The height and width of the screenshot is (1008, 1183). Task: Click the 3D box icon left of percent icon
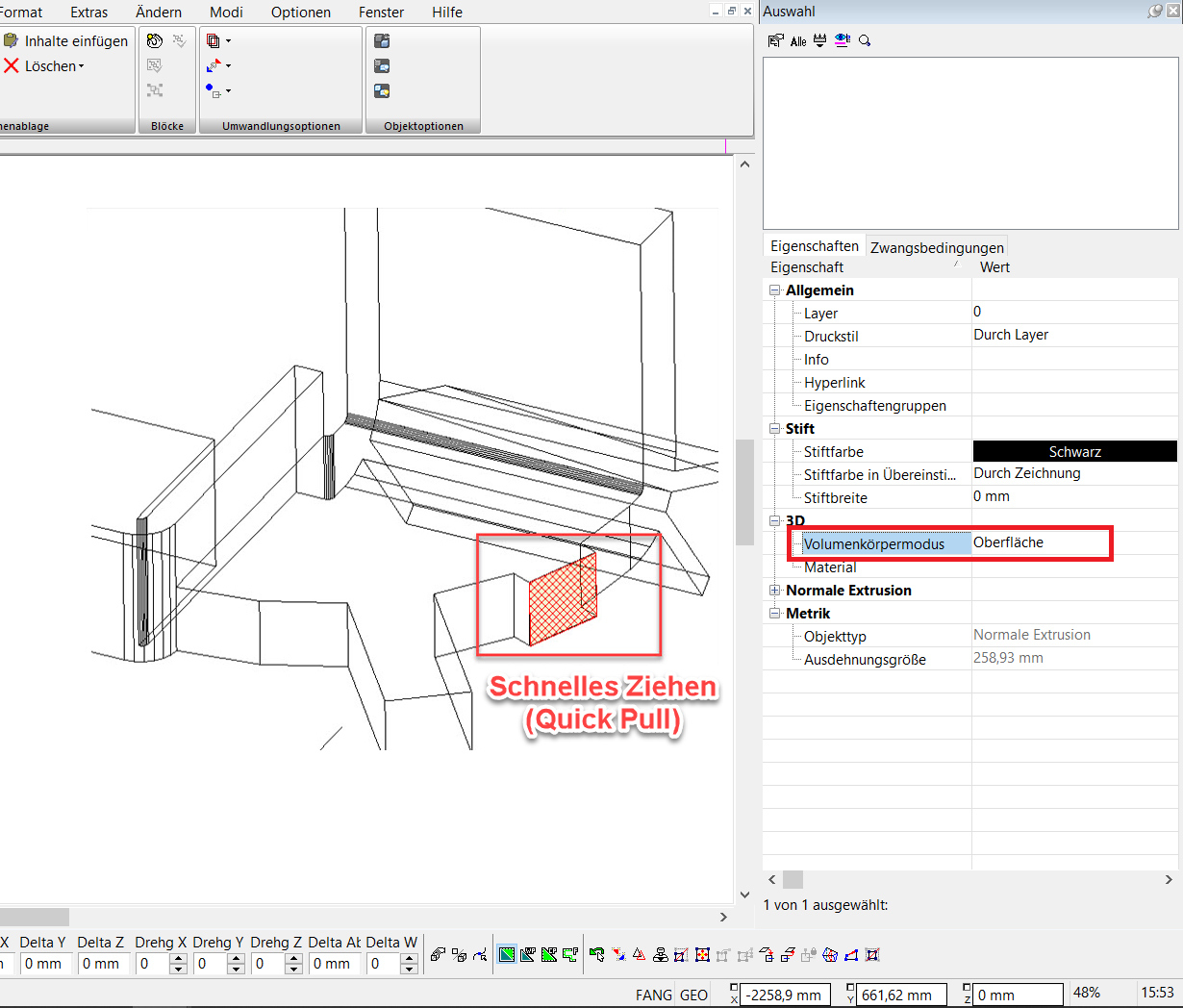click(438, 954)
